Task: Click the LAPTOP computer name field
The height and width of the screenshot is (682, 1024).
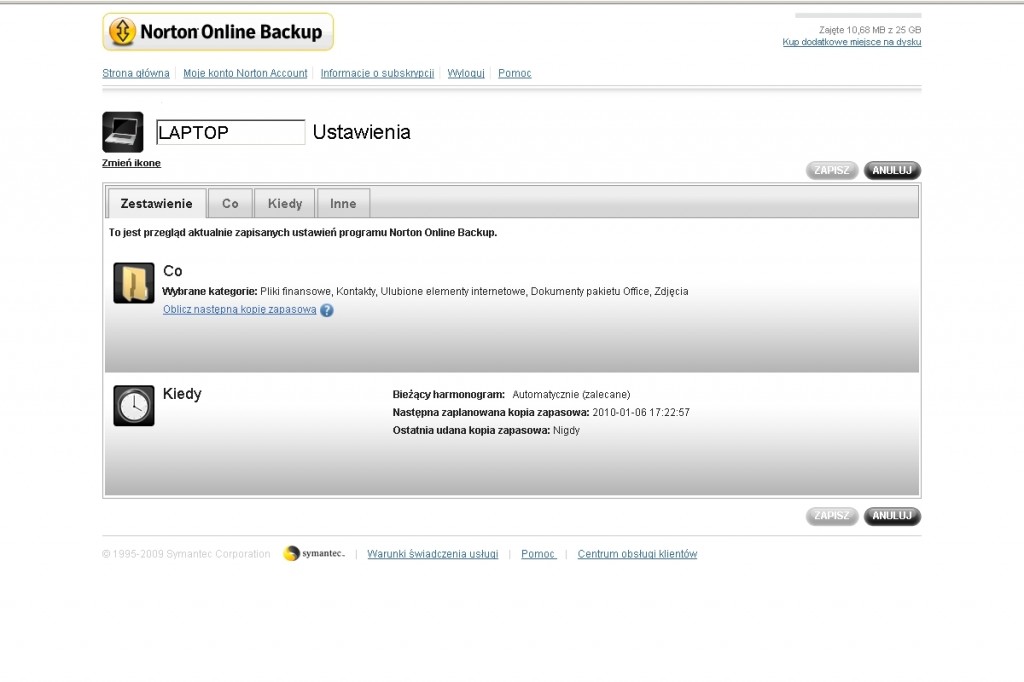Action: (x=230, y=132)
